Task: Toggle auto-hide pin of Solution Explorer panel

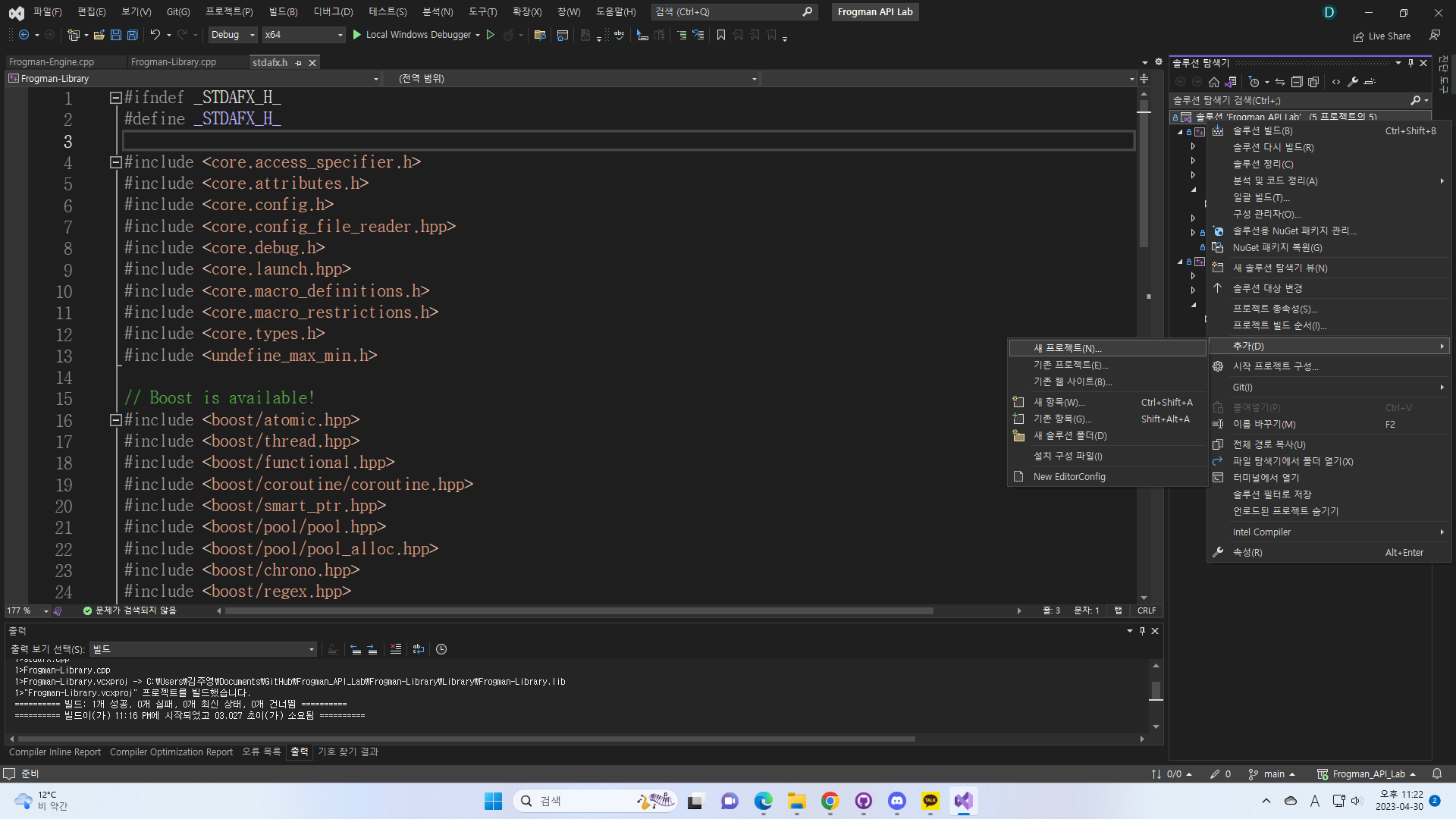Action: click(x=1410, y=63)
